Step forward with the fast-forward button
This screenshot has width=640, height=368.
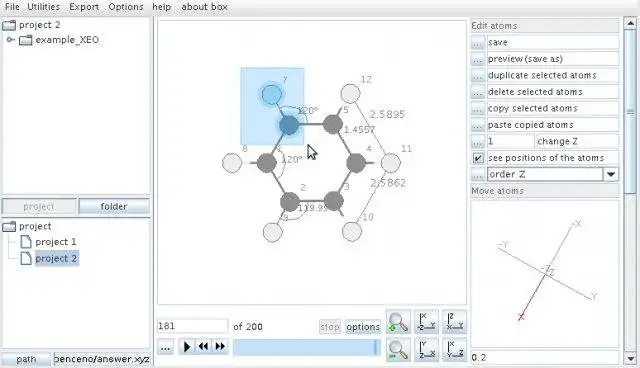(x=220, y=347)
